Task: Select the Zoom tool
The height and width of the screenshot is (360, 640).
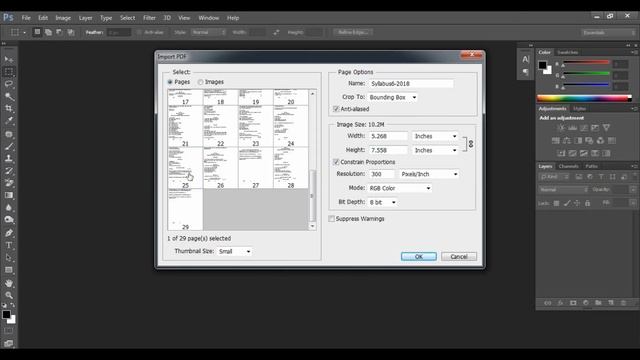Action: 9,295
